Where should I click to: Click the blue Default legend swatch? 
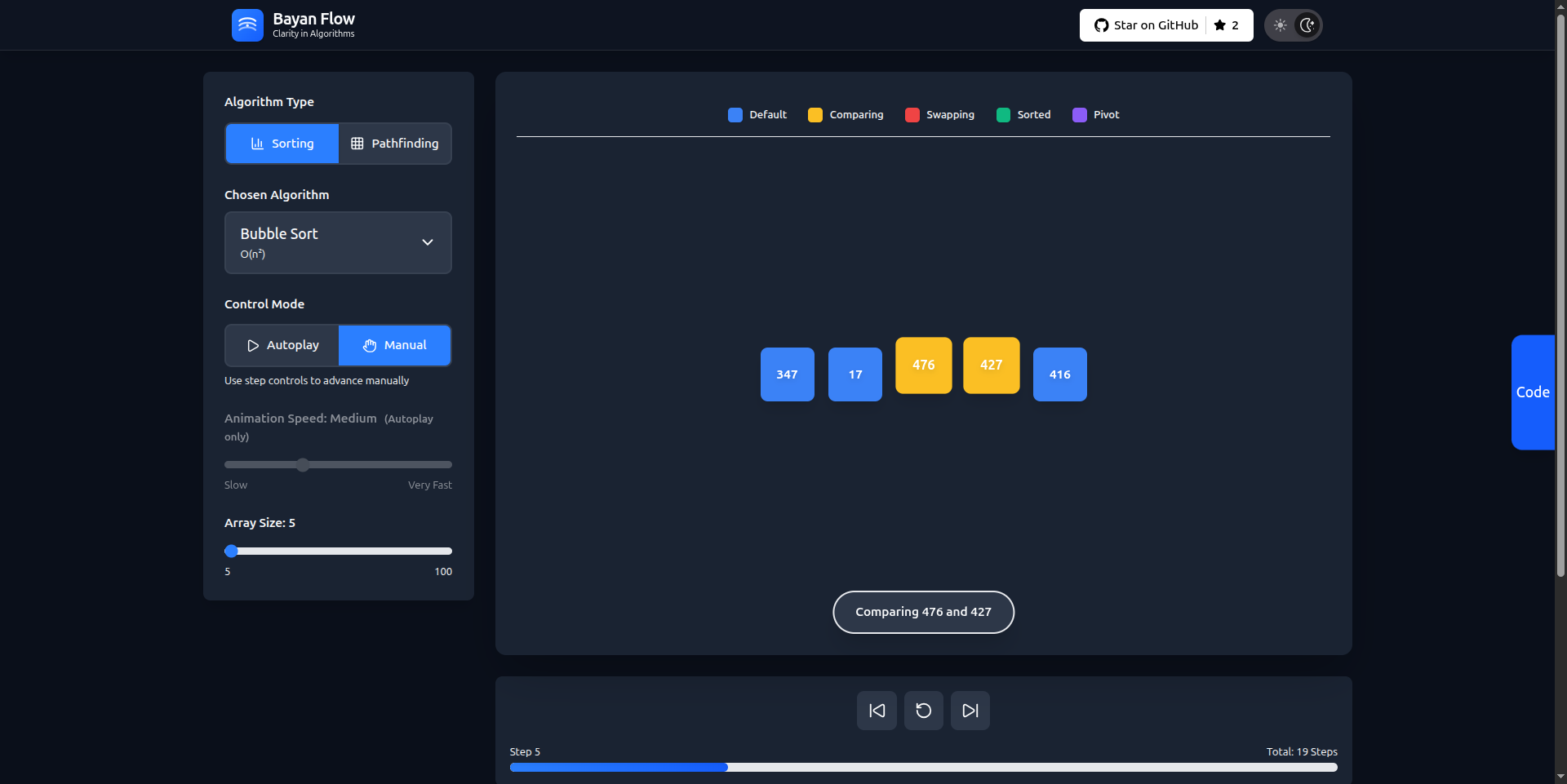coord(735,115)
